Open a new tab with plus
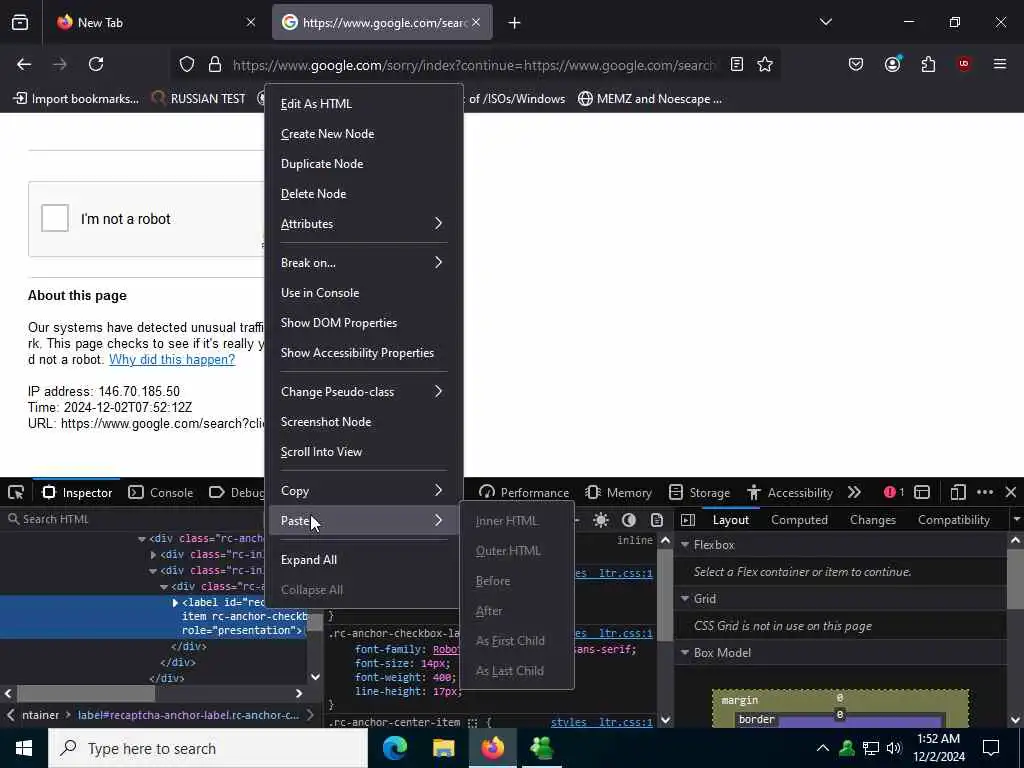 click(x=515, y=23)
